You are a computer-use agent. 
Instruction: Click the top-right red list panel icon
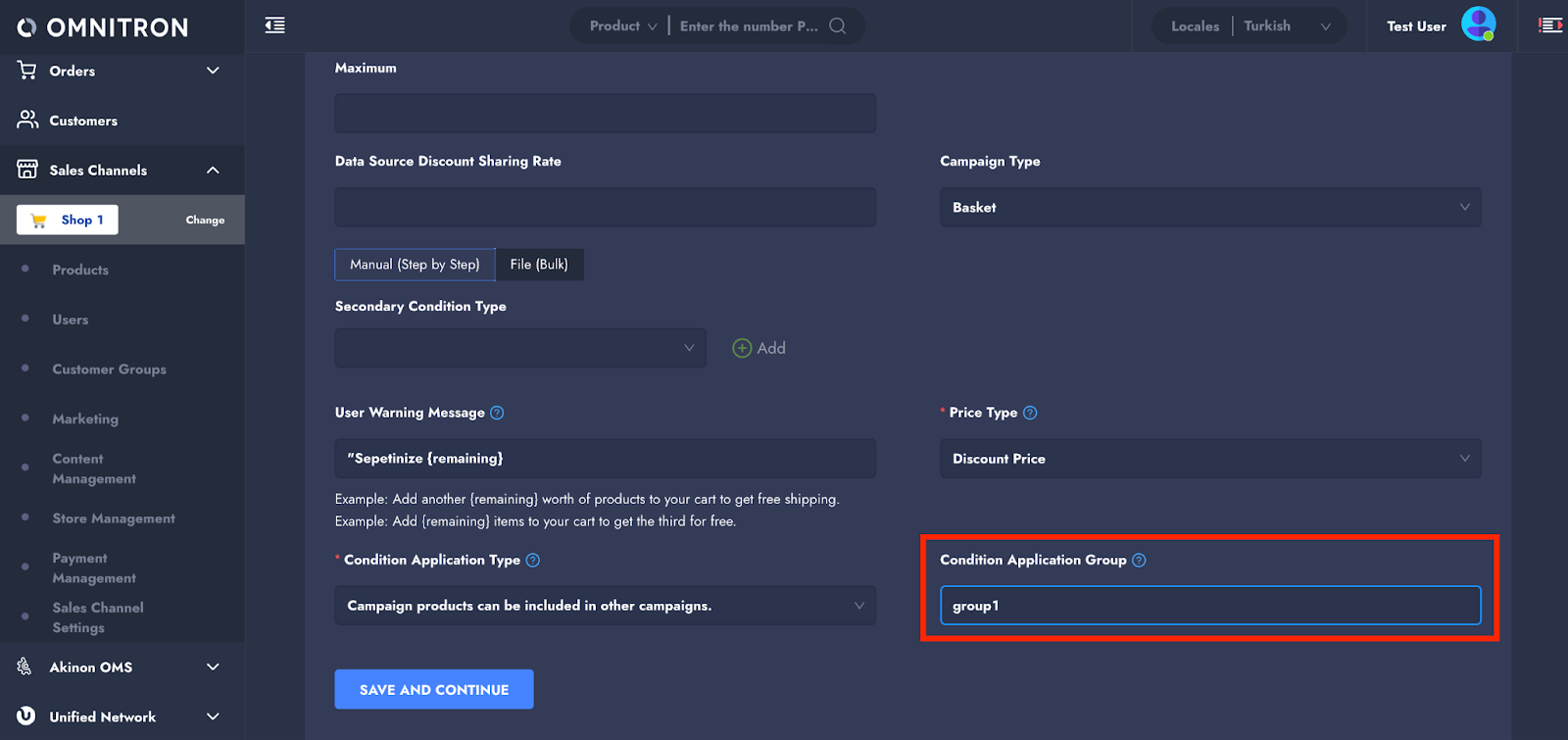(1550, 25)
